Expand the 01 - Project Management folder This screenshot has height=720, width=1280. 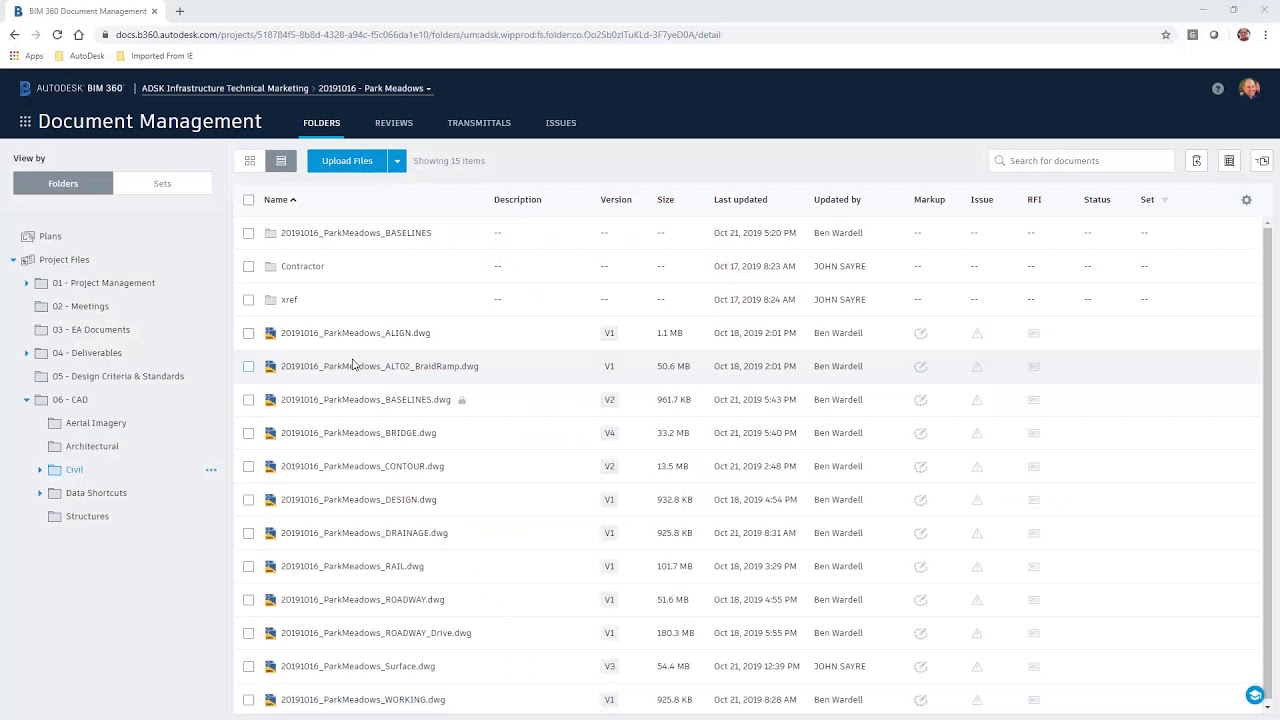pyautogui.click(x=27, y=283)
